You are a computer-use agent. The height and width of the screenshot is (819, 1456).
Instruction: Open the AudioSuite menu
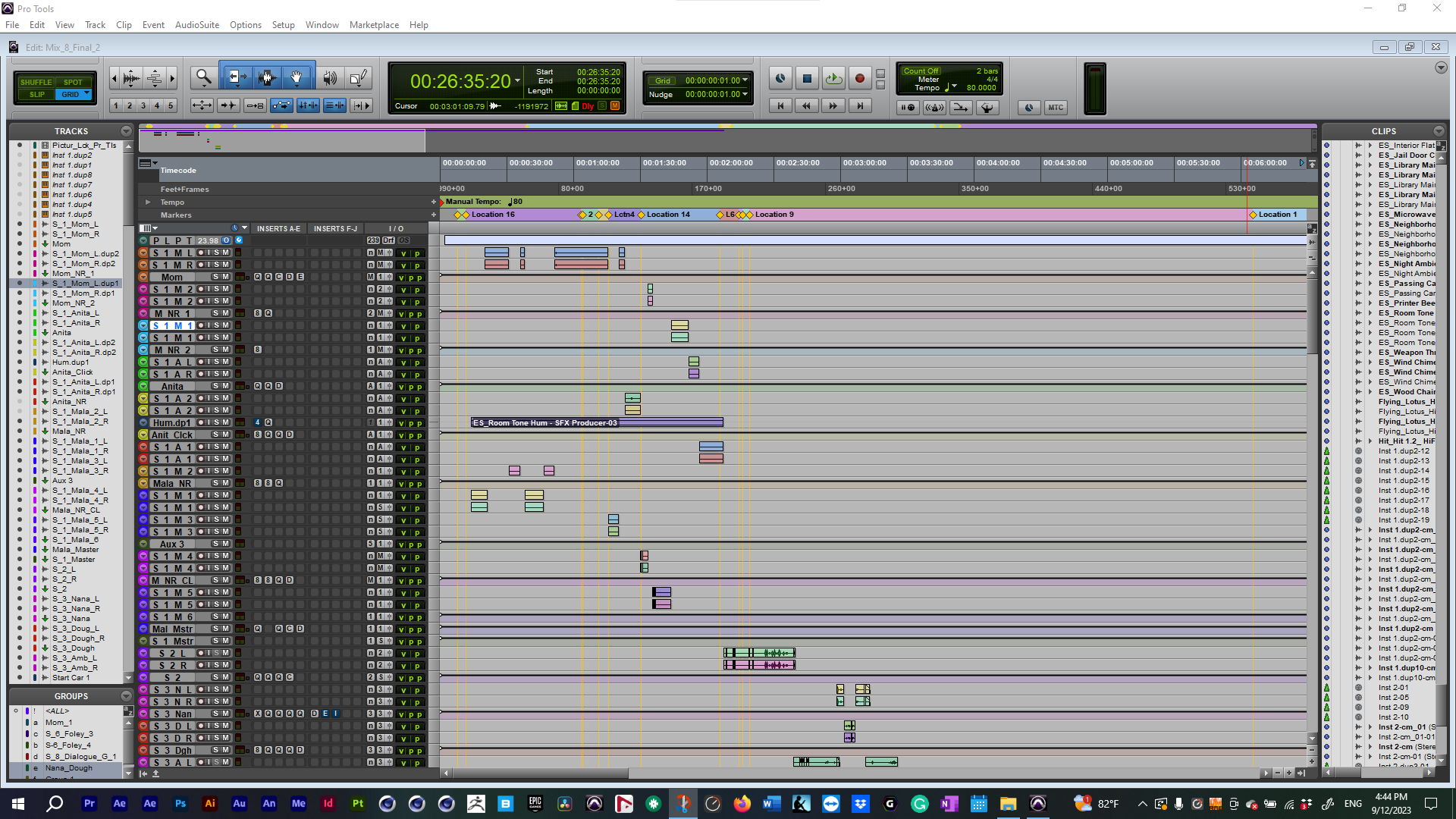tap(196, 25)
